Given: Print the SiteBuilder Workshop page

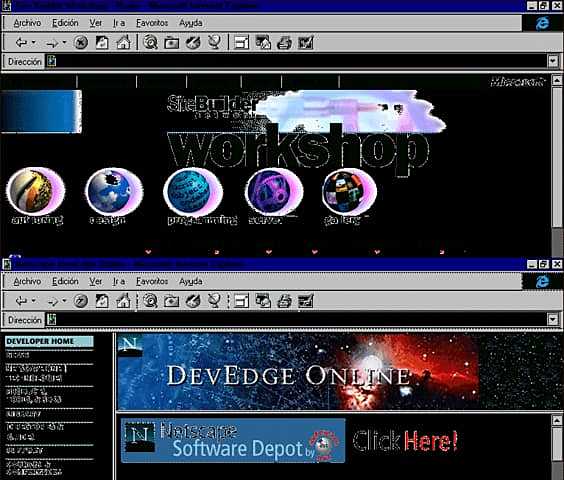Looking at the screenshot, I should pyautogui.click(x=284, y=42).
